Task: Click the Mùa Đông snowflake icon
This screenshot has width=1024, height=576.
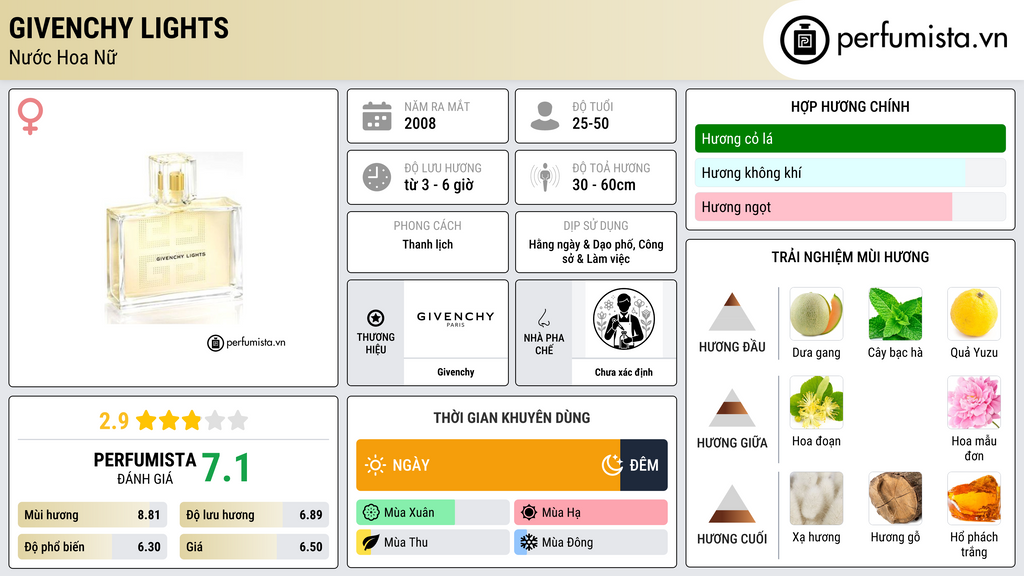Action: click(529, 542)
